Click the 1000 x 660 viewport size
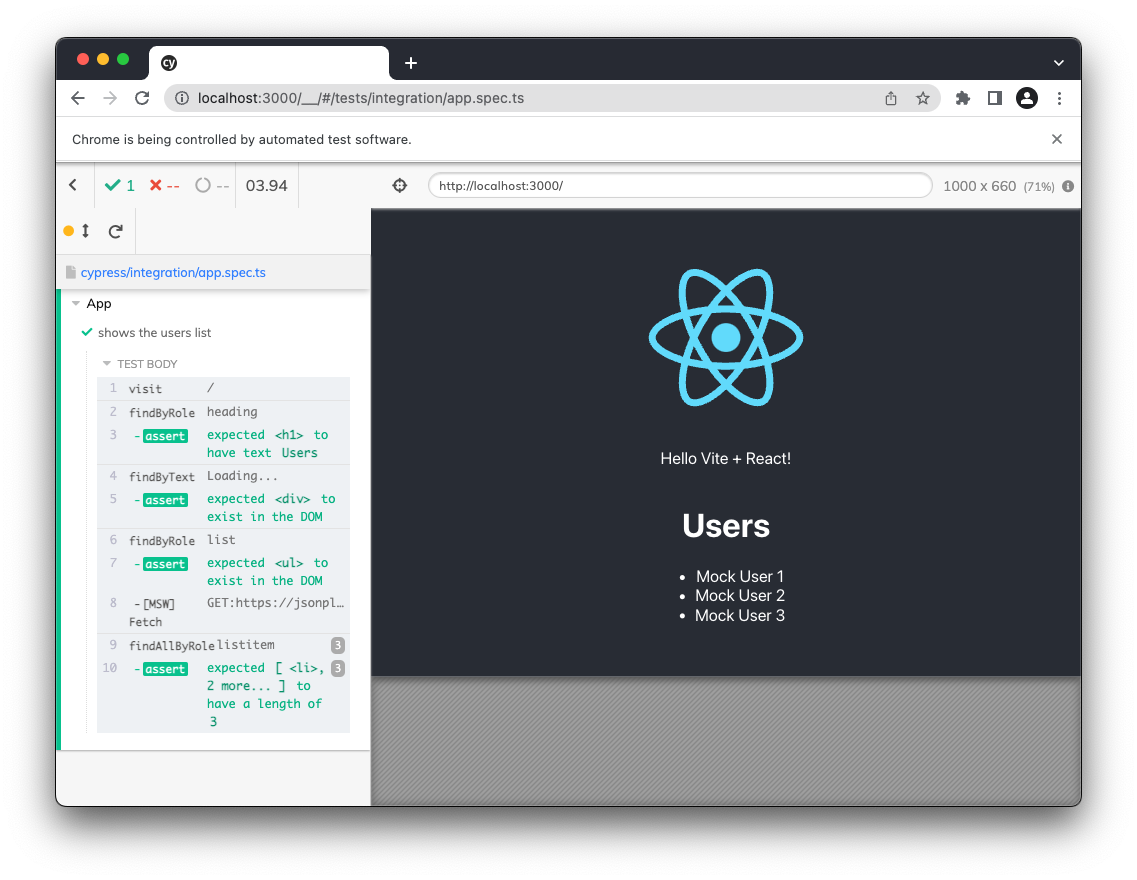Viewport: 1137px width, 880px height. click(979, 186)
